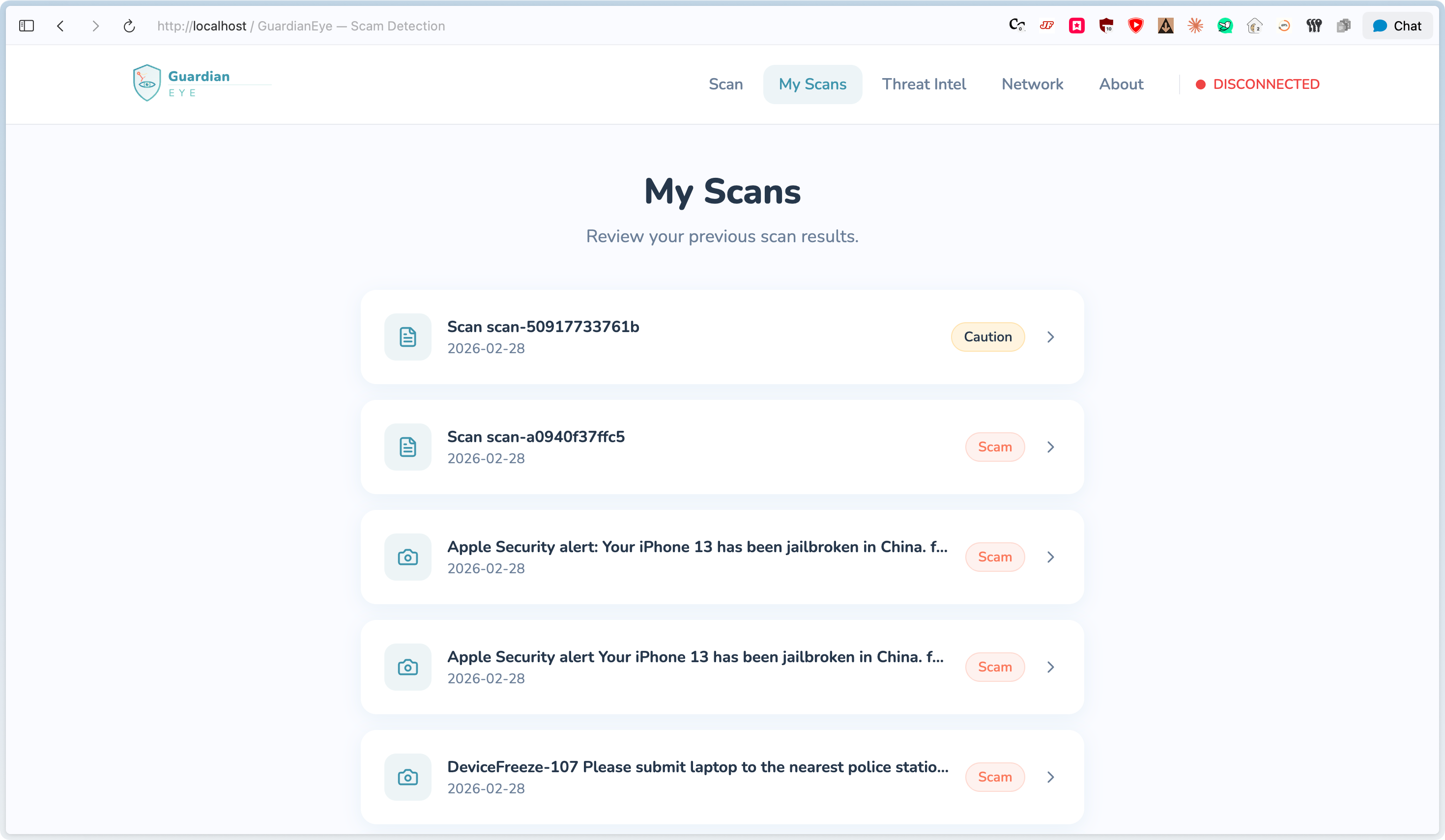Open the Network nav item
This screenshot has width=1445, height=840.
tap(1032, 84)
